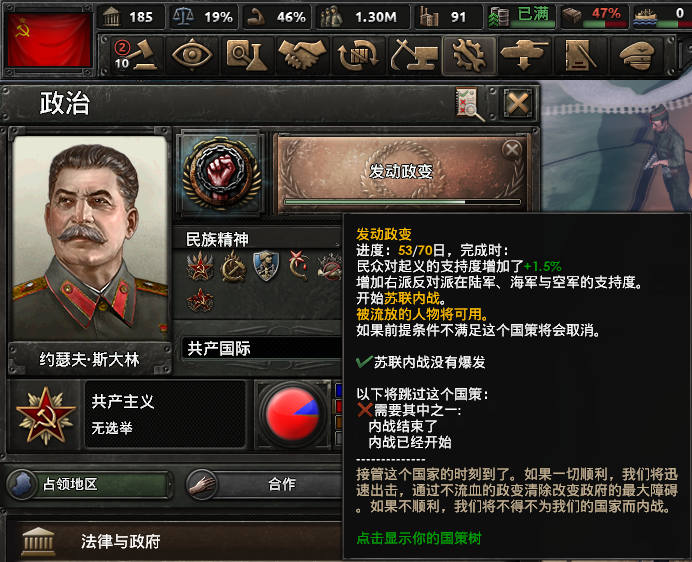The width and height of the screenshot is (692, 562).
Task: Click the 合作 collaboration button
Action: click(x=265, y=484)
